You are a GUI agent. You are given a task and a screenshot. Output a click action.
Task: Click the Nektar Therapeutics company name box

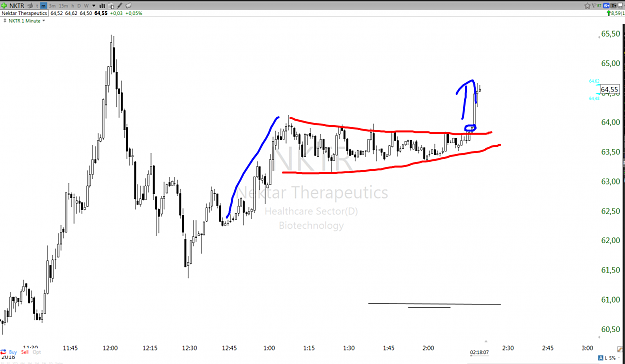pyautogui.click(x=24, y=13)
